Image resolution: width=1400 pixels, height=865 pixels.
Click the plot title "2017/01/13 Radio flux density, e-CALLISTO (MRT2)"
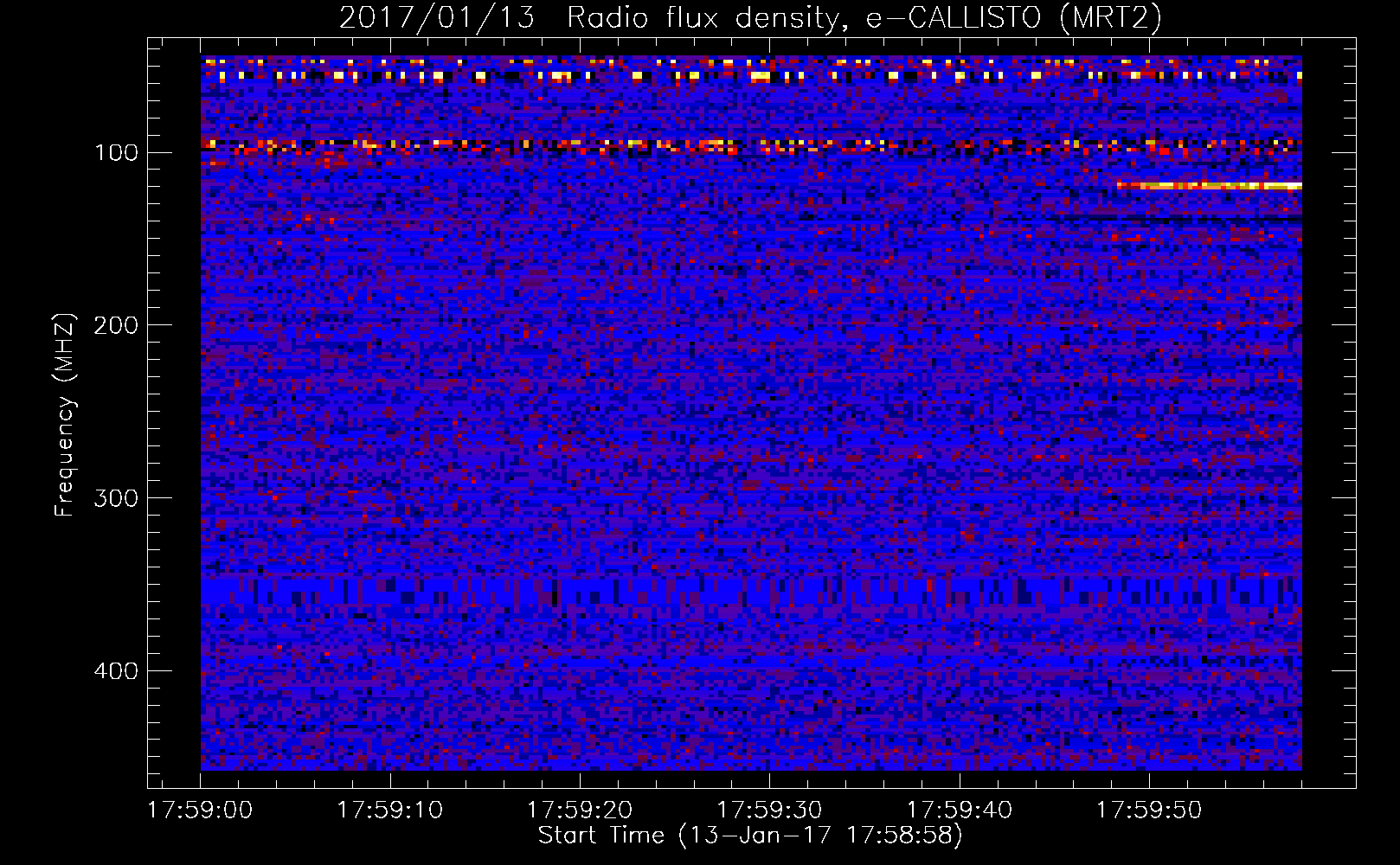tap(750, 17)
